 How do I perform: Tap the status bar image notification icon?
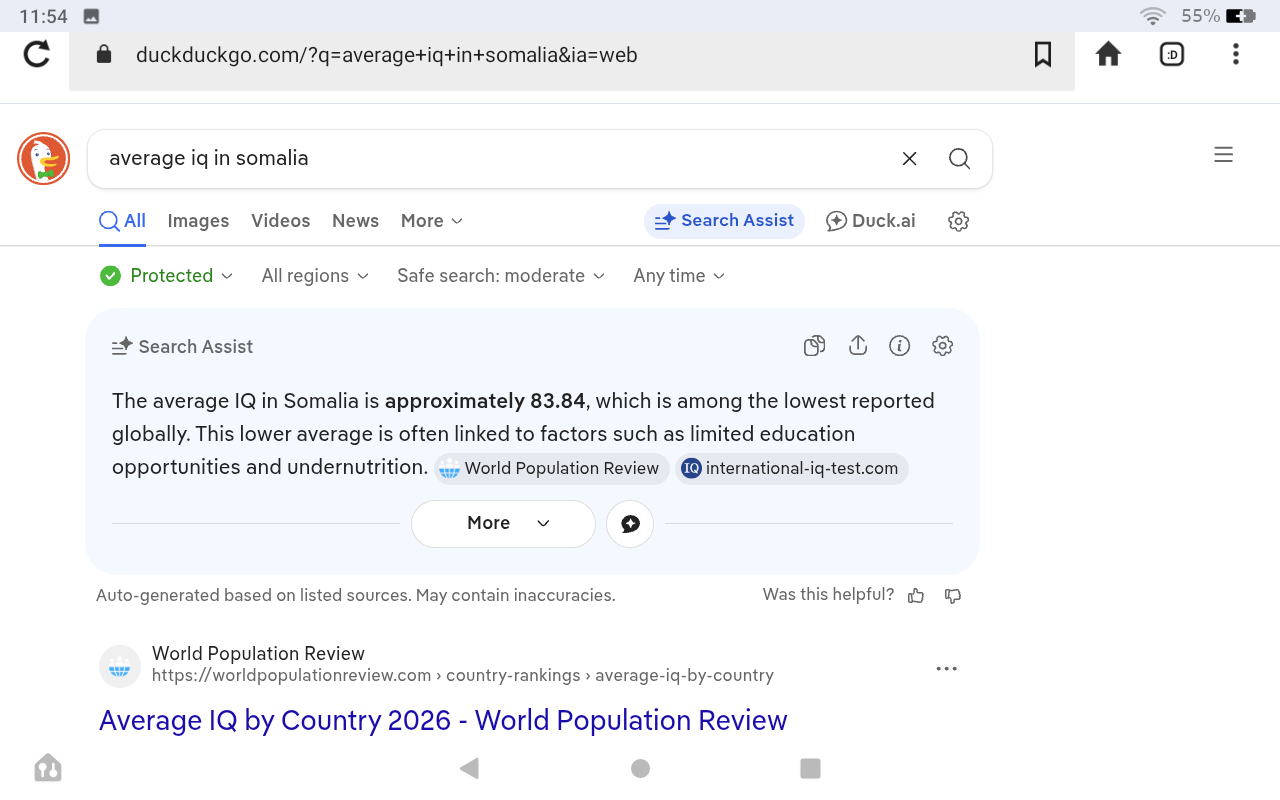click(x=91, y=16)
